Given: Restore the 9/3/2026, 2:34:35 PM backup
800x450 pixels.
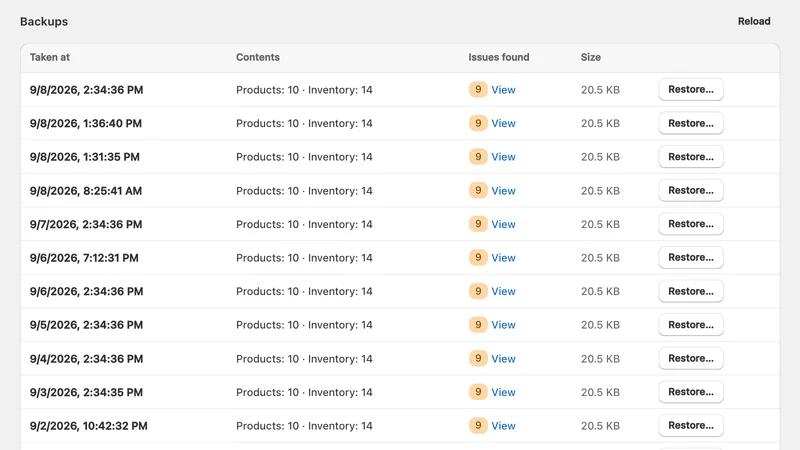Looking at the screenshot, I should (x=691, y=392).
